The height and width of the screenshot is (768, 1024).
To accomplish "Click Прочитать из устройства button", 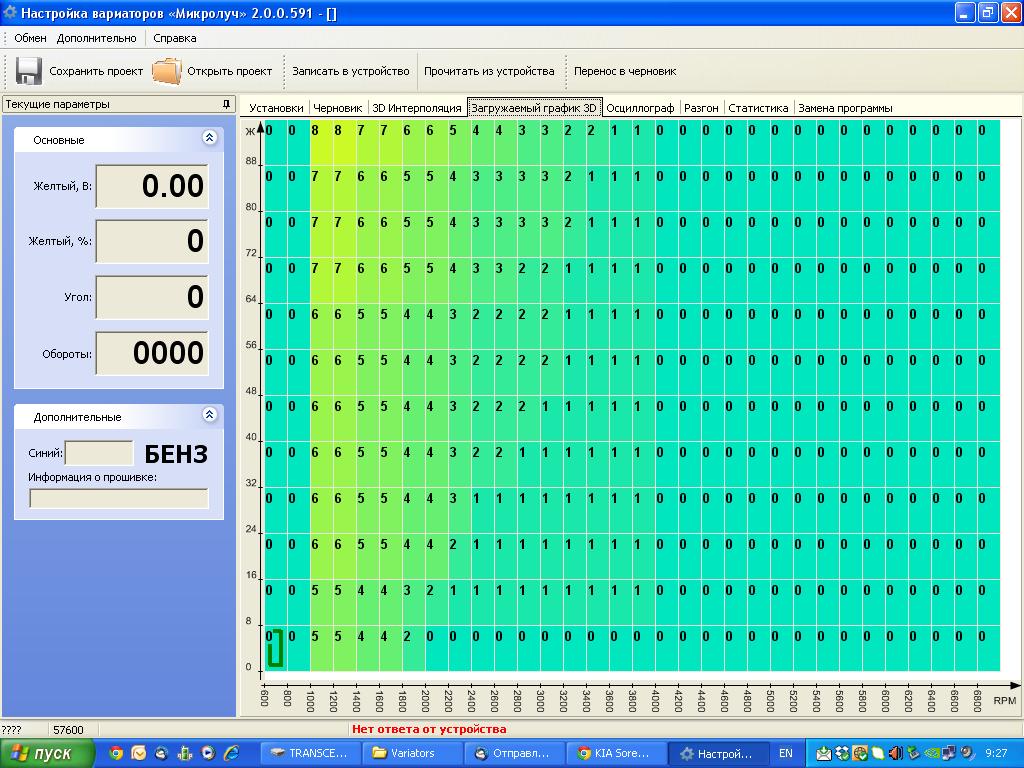I will [488, 71].
